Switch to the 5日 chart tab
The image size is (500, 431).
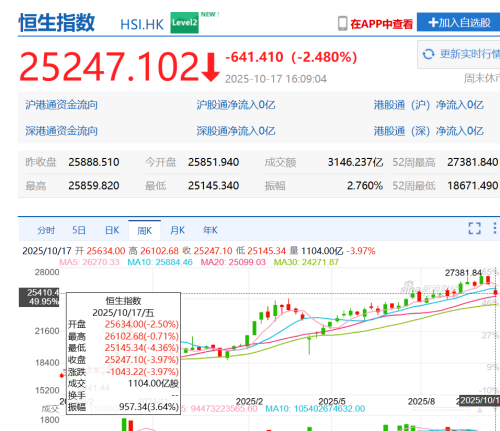79,230
